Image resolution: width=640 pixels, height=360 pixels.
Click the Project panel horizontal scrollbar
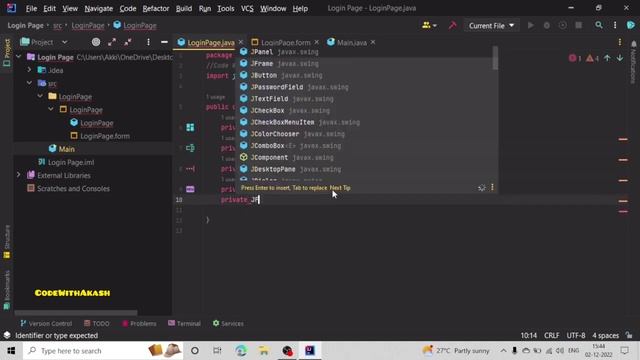(x=76, y=313)
